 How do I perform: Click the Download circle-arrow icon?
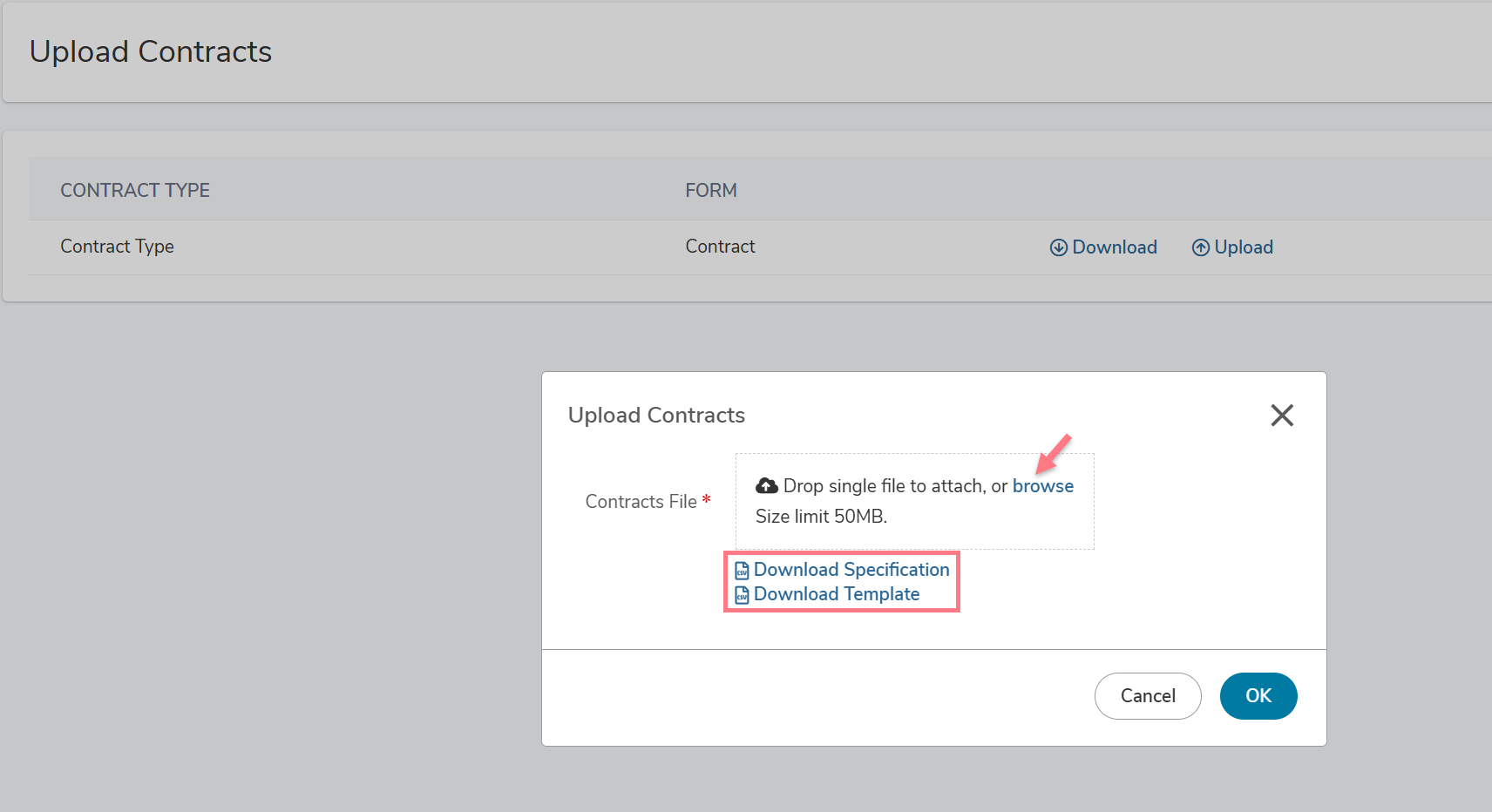1059,247
